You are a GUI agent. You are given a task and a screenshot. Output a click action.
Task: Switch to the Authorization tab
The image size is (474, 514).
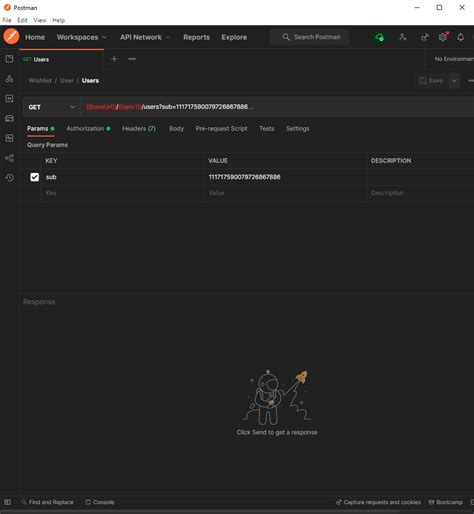[x=88, y=129]
